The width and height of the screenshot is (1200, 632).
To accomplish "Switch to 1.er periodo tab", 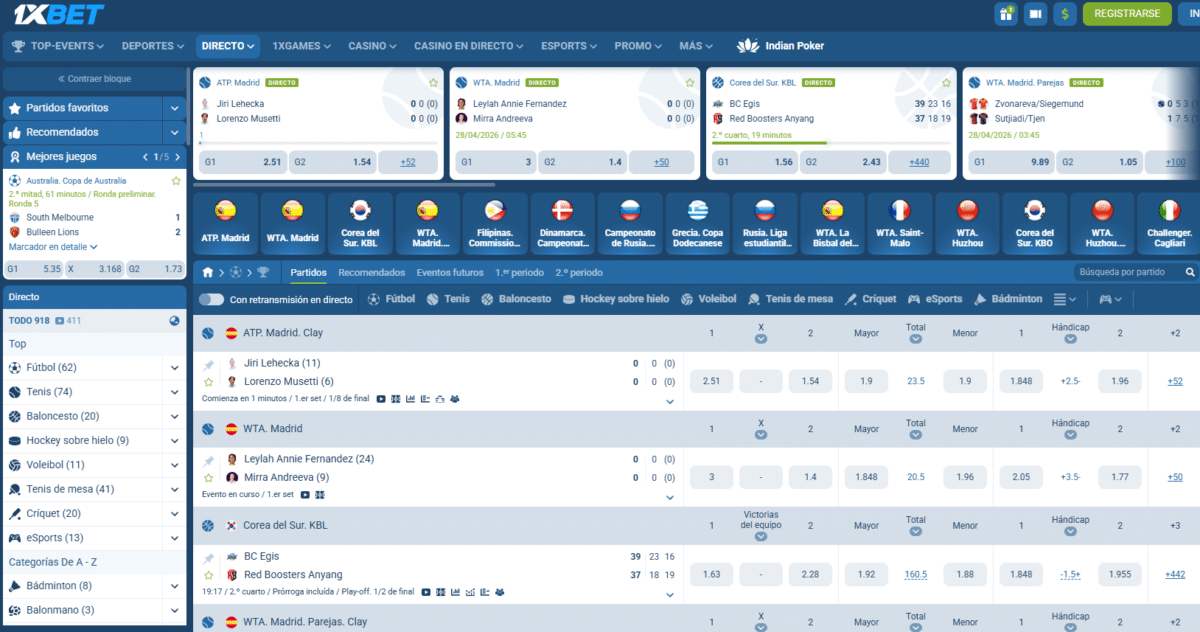I will 519,272.
